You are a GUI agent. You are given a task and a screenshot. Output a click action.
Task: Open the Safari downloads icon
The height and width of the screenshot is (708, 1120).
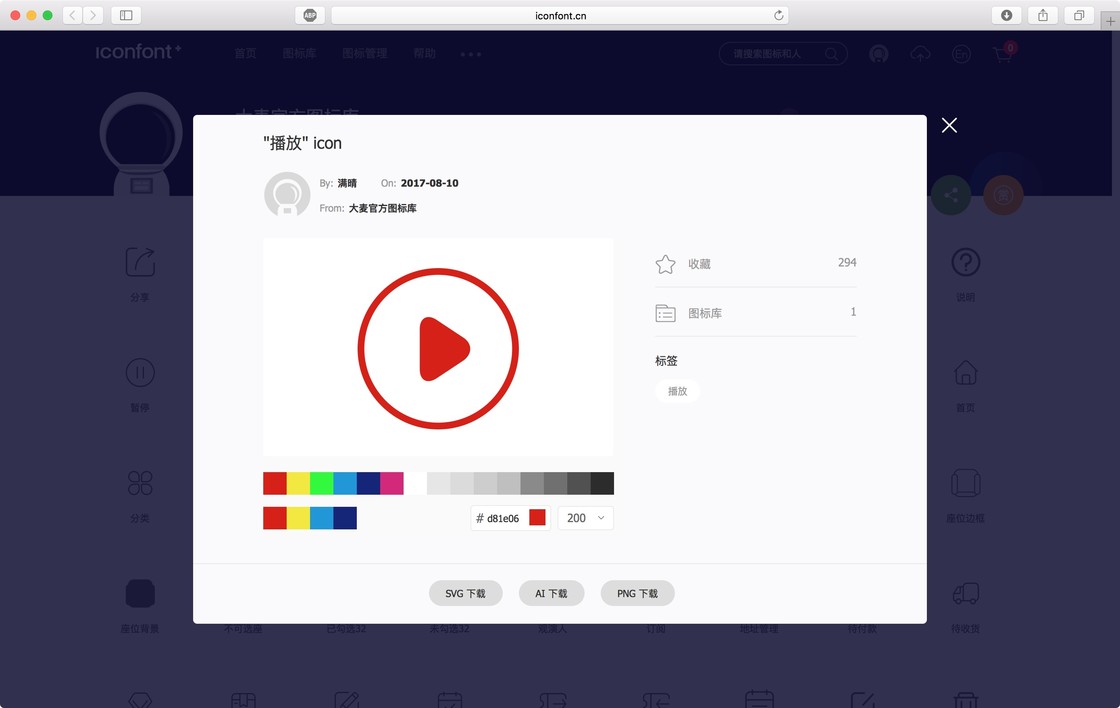[1006, 15]
